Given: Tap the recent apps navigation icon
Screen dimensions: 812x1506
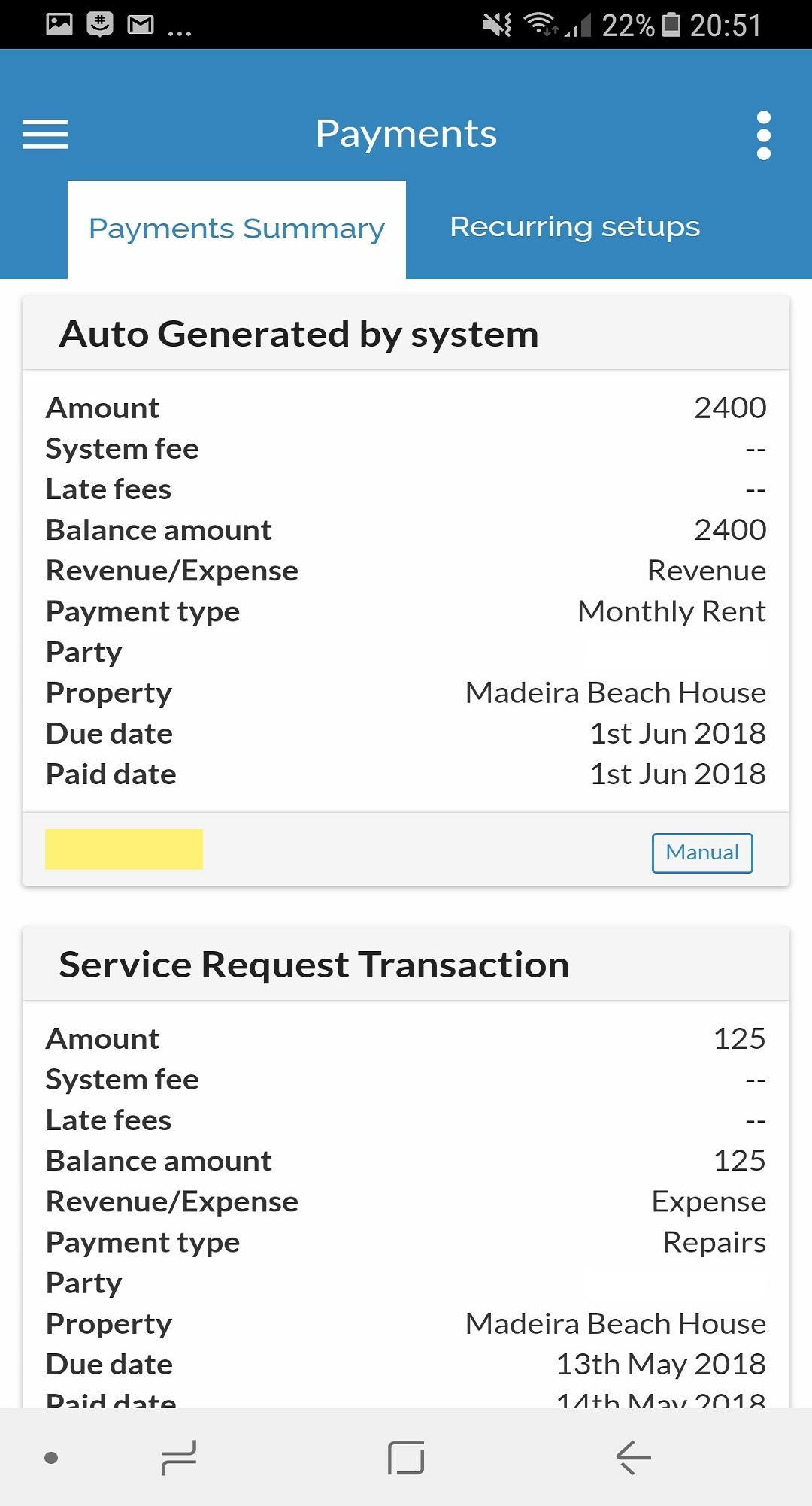Looking at the screenshot, I should (x=179, y=1458).
